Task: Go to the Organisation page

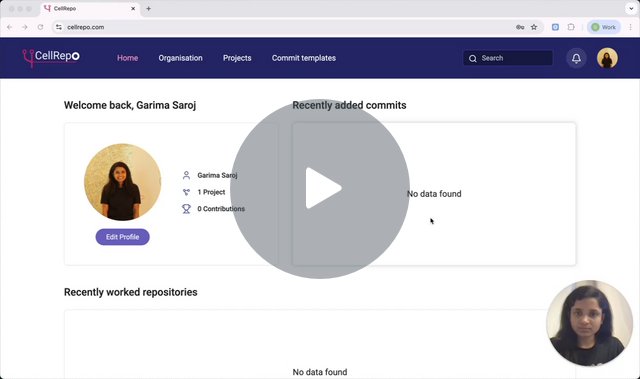Action: click(x=180, y=58)
